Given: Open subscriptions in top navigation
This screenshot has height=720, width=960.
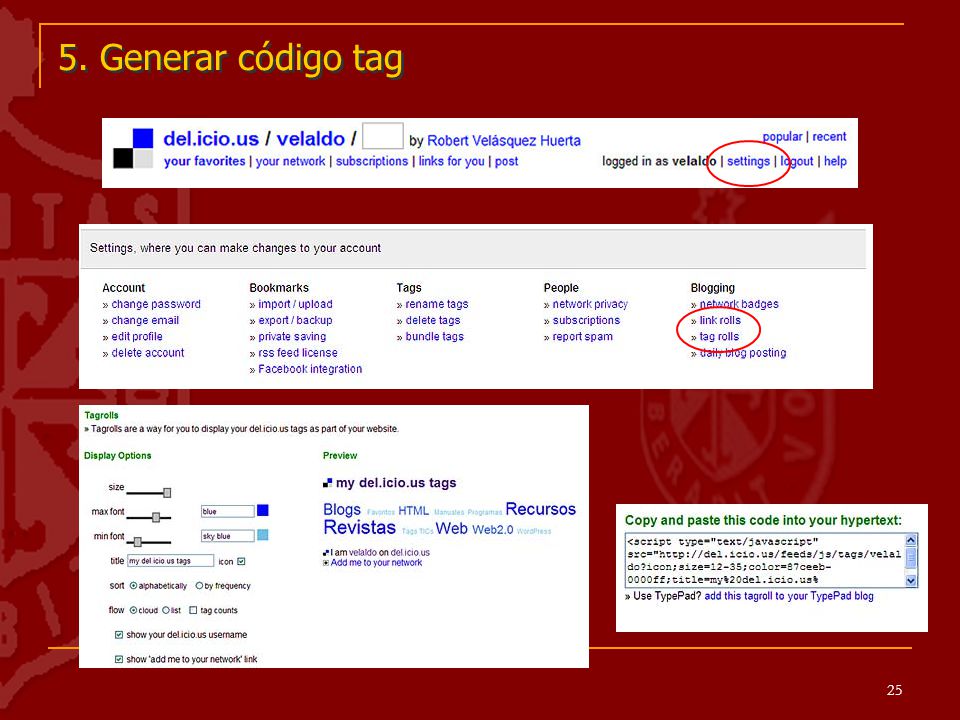Looking at the screenshot, I should 372,161.
